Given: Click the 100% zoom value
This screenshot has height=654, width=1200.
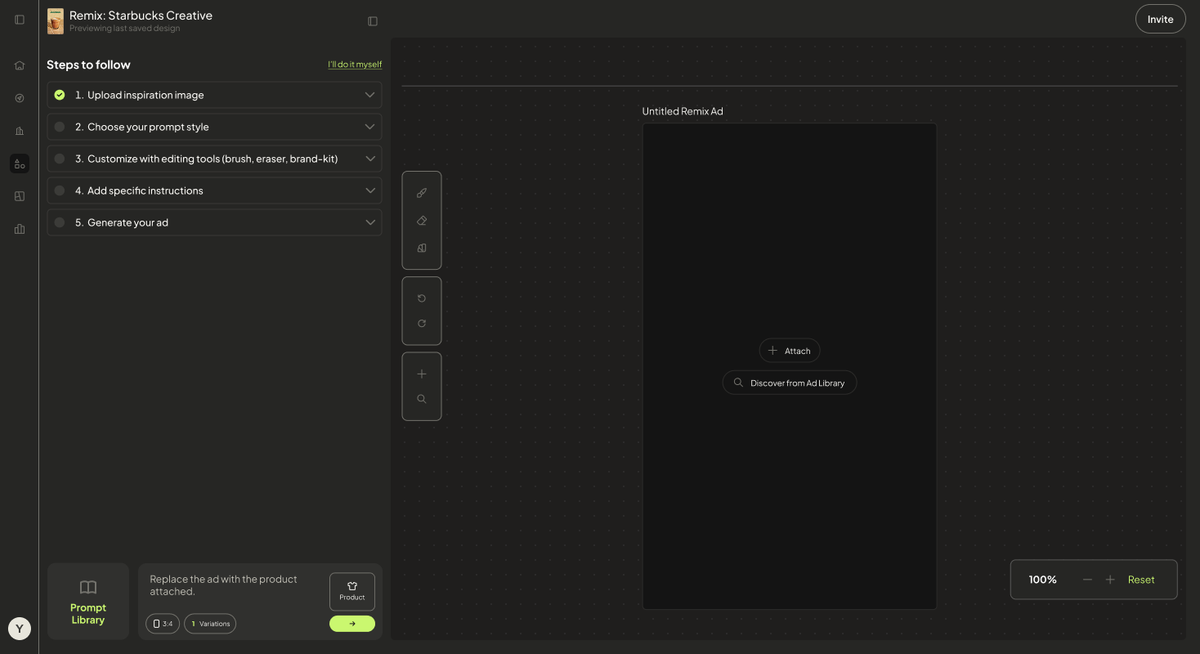Looking at the screenshot, I should tap(1043, 579).
